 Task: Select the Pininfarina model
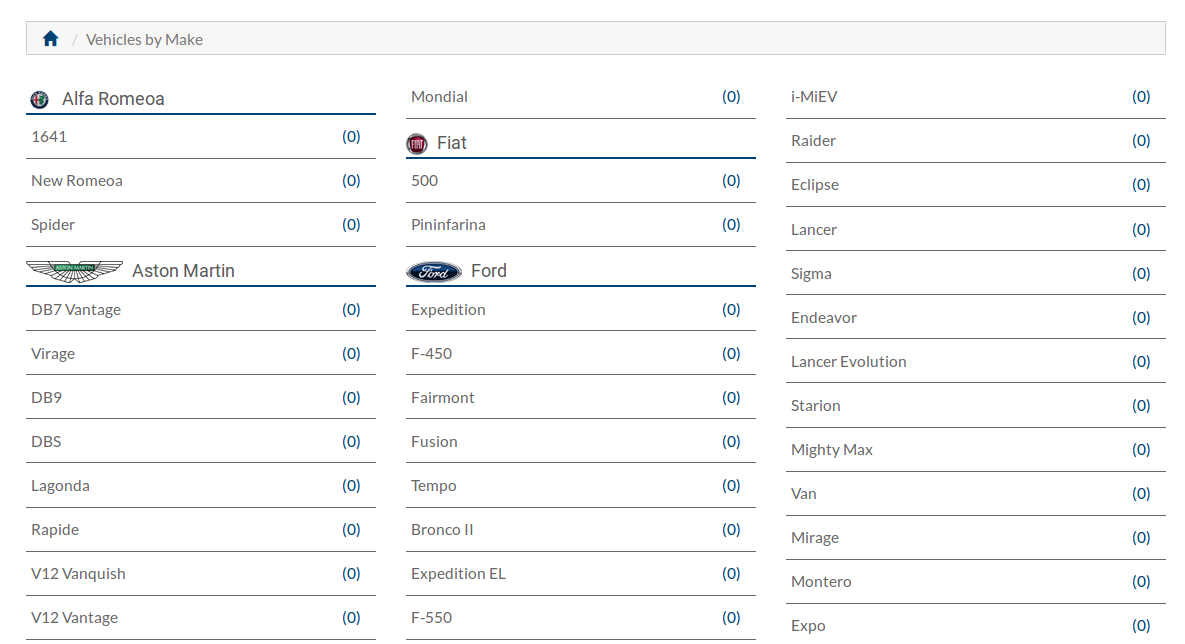[448, 224]
